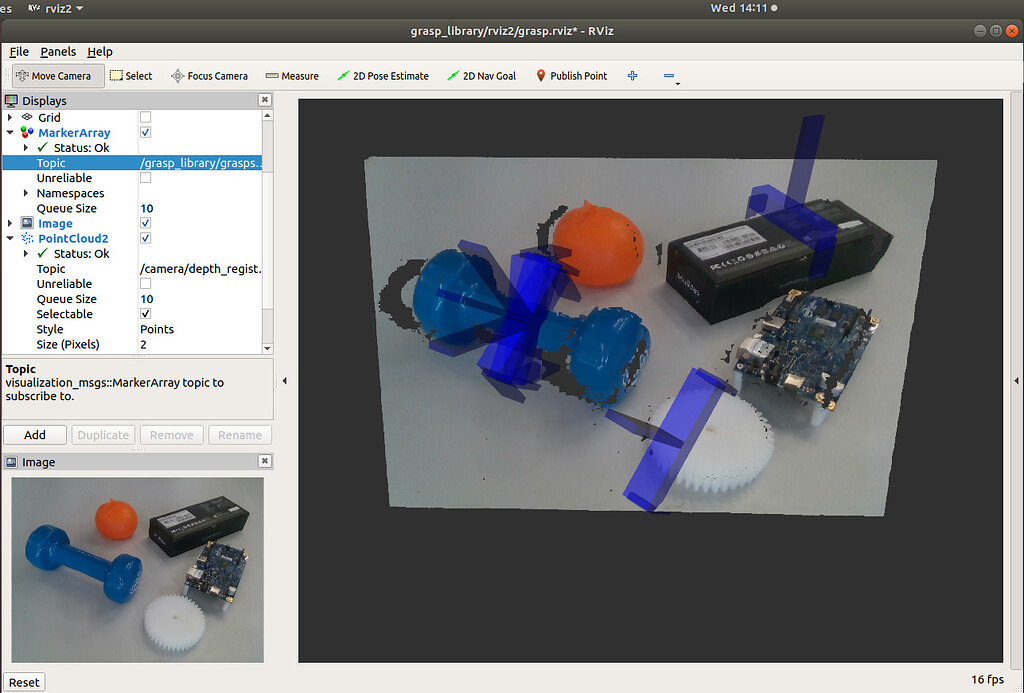Click the Focus Camera tool

point(209,75)
